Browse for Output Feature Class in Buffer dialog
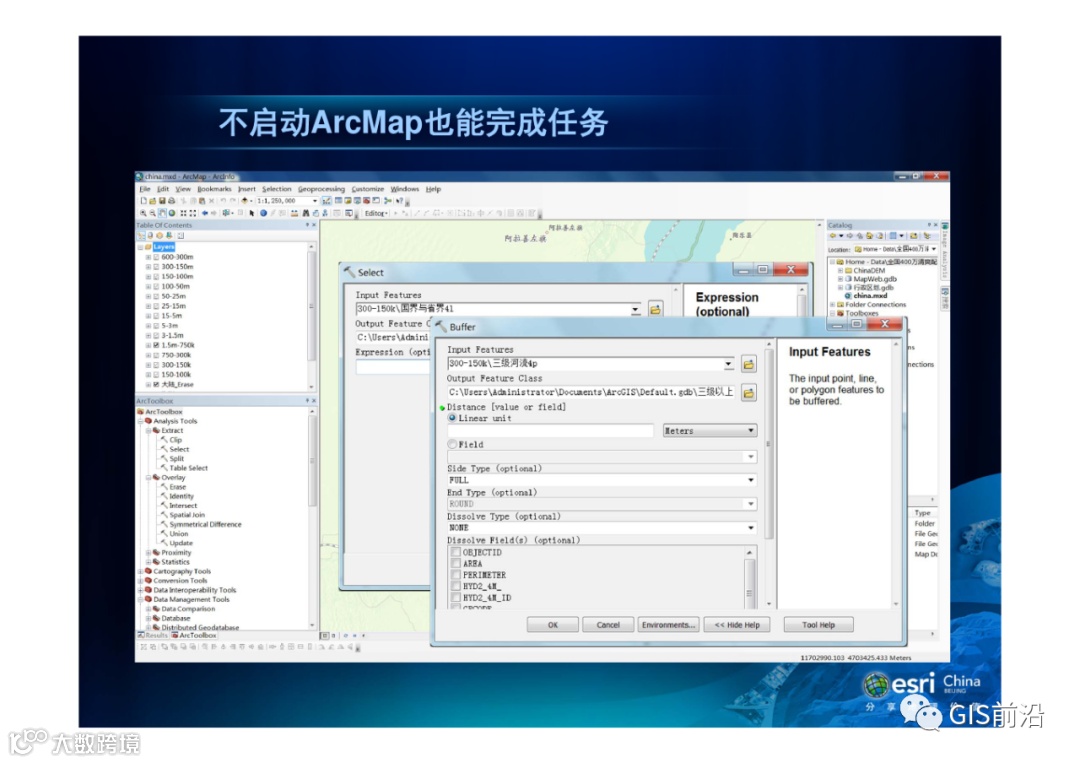This screenshot has width=1080, height=763. (749, 393)
